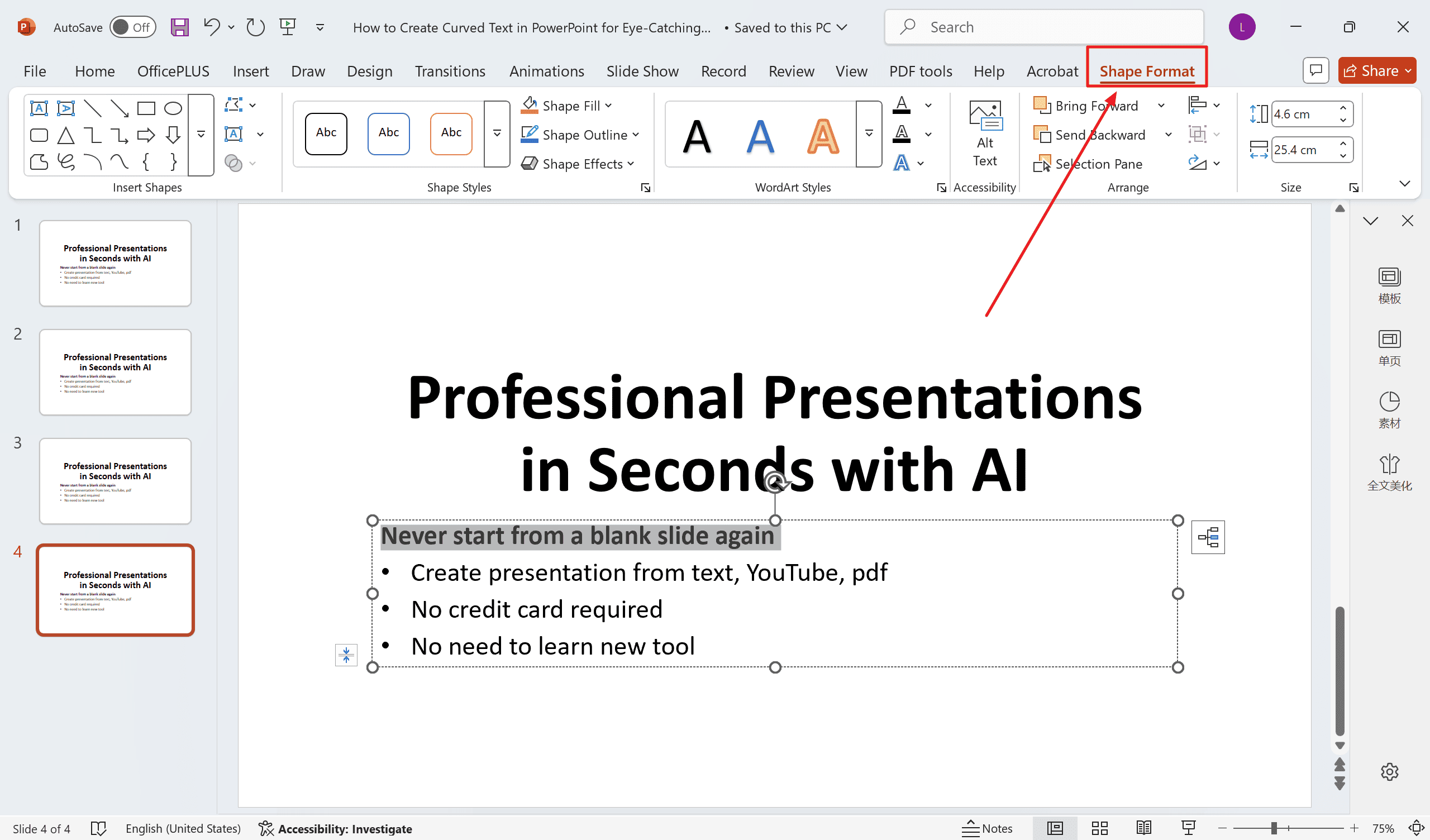Viewport: 1430px width, 840px height.
Task: Click the Save icon in title bar
Action: click(179, 27)
